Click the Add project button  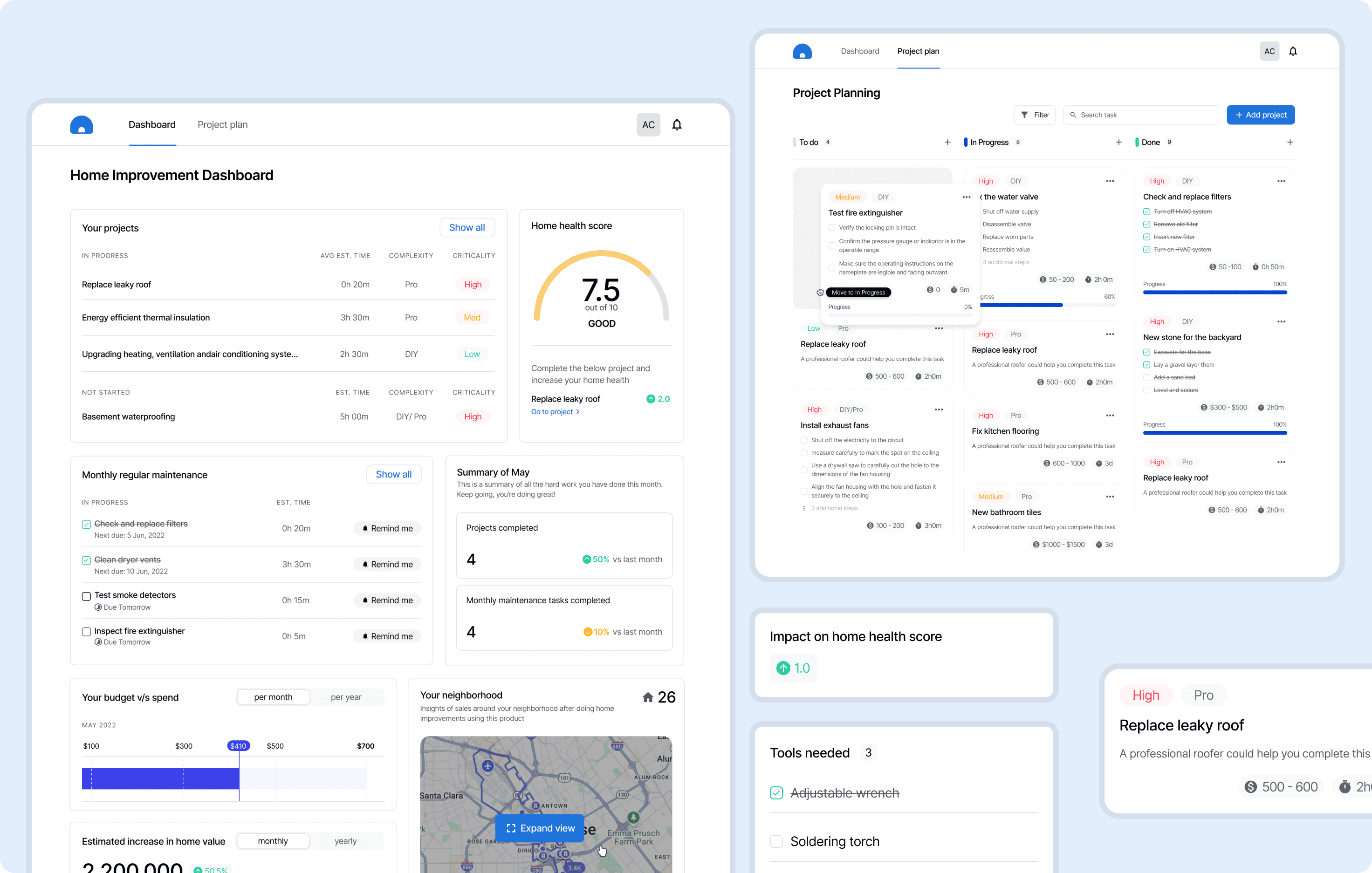coord(1260,115)
